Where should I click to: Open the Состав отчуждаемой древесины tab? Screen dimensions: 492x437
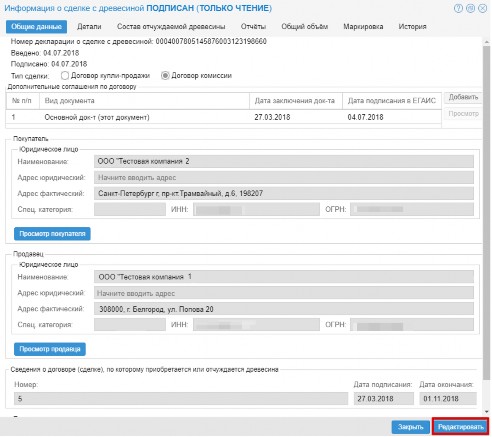tap(171, 27)
